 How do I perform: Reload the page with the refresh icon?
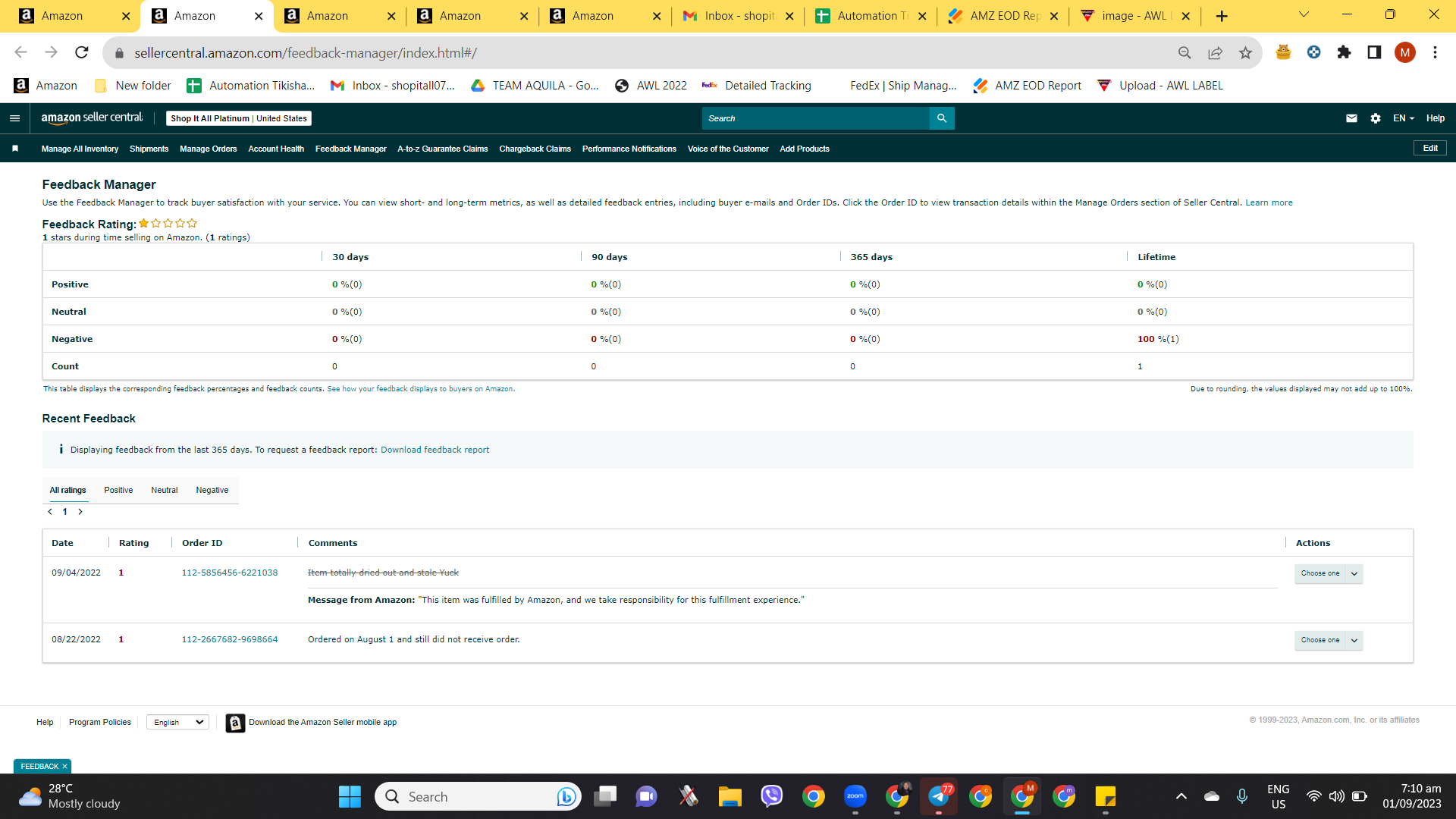tap(82, 52)
